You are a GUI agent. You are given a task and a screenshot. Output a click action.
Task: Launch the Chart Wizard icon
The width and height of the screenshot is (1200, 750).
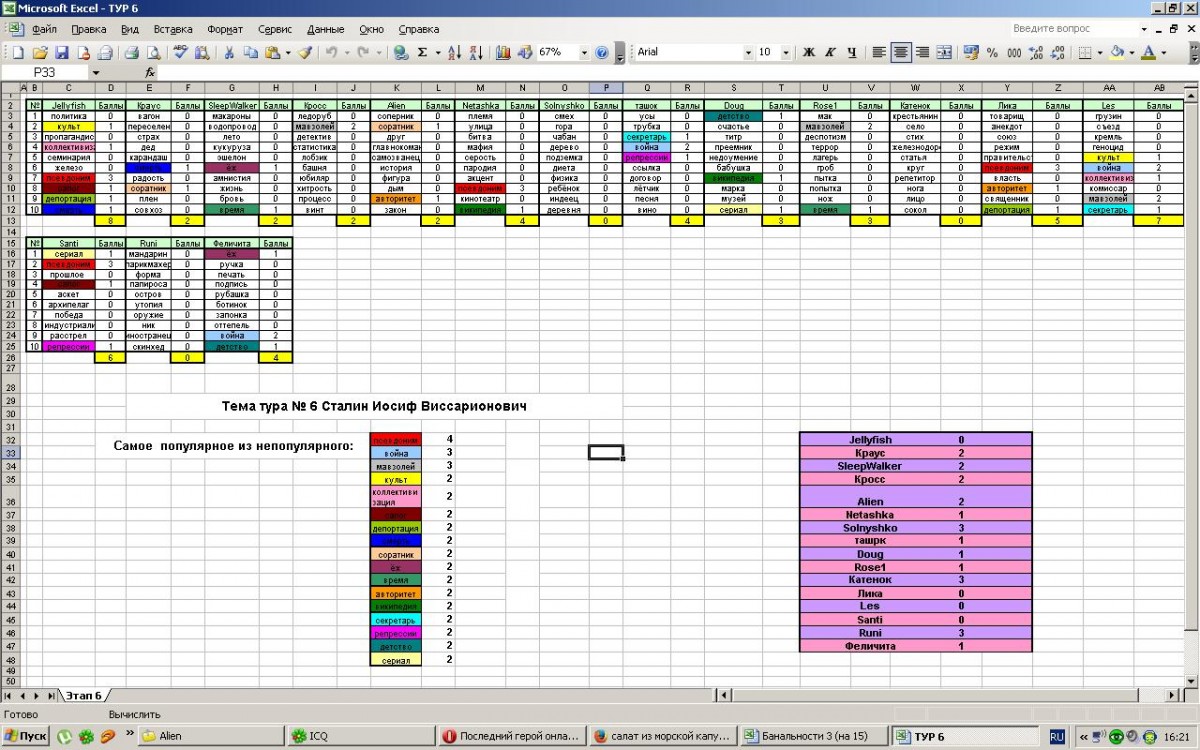coord(502,52)
